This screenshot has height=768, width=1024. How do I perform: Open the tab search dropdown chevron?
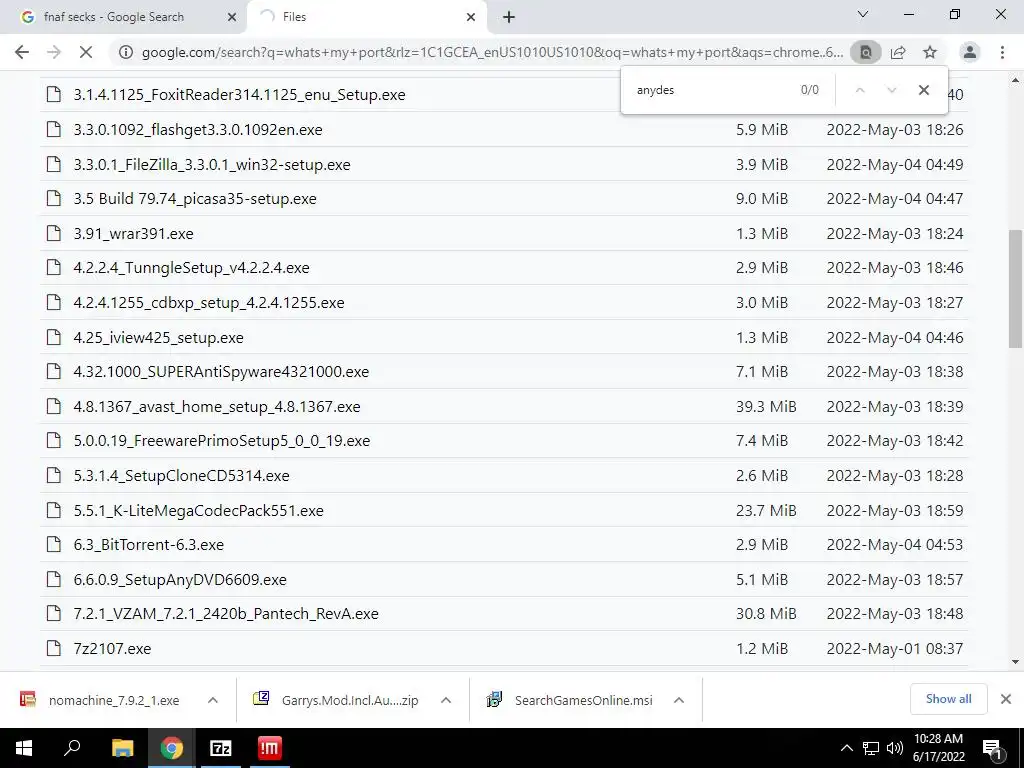[863, 14]
